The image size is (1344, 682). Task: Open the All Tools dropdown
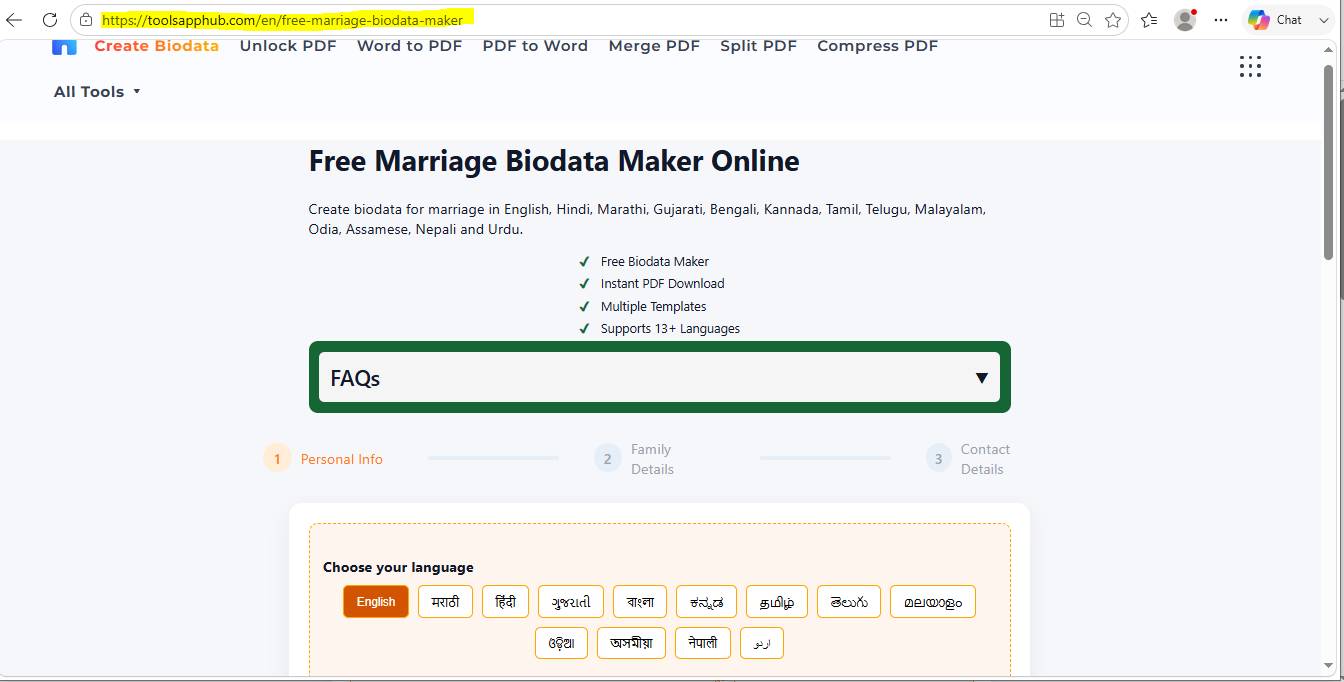pyautogui.click(x=97, y=91)
